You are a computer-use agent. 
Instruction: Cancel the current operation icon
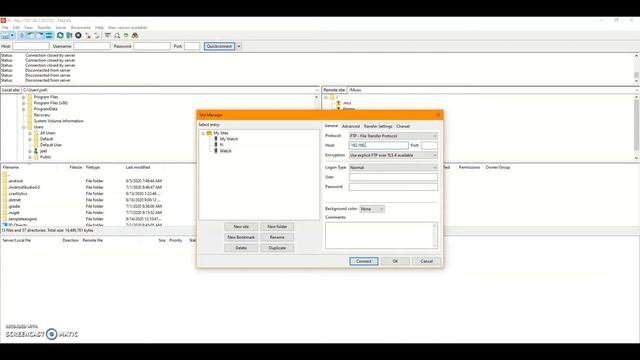pyautogui.click(x=78, y=36)
